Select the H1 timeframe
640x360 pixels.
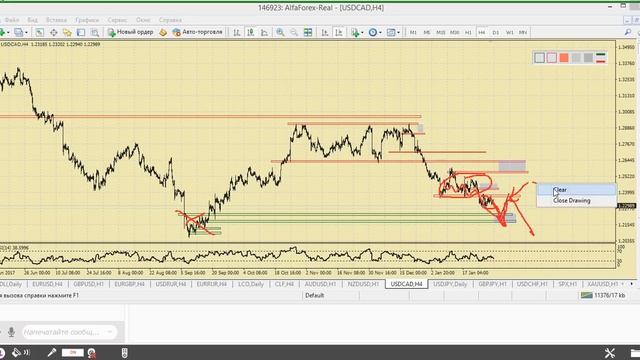468,32
